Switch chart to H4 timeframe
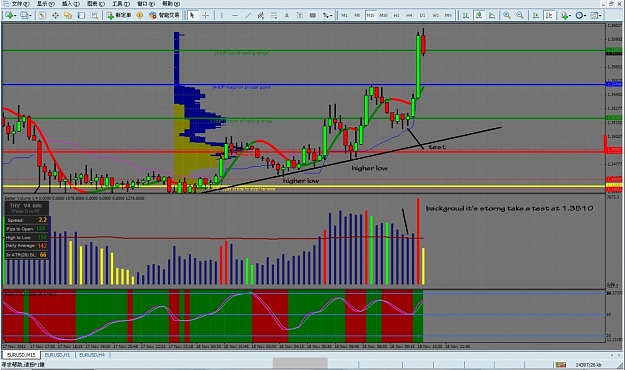 pyautogui.click(x=409, y=15)
